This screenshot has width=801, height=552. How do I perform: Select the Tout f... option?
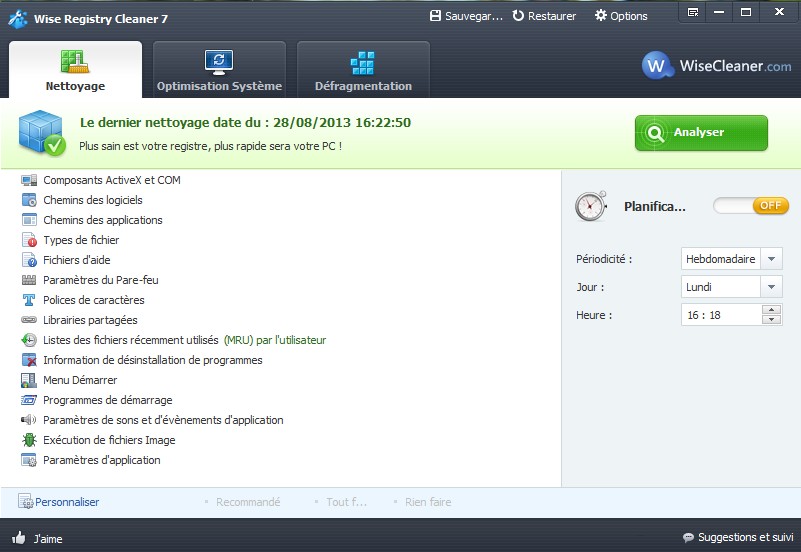(x=346, y=502)
